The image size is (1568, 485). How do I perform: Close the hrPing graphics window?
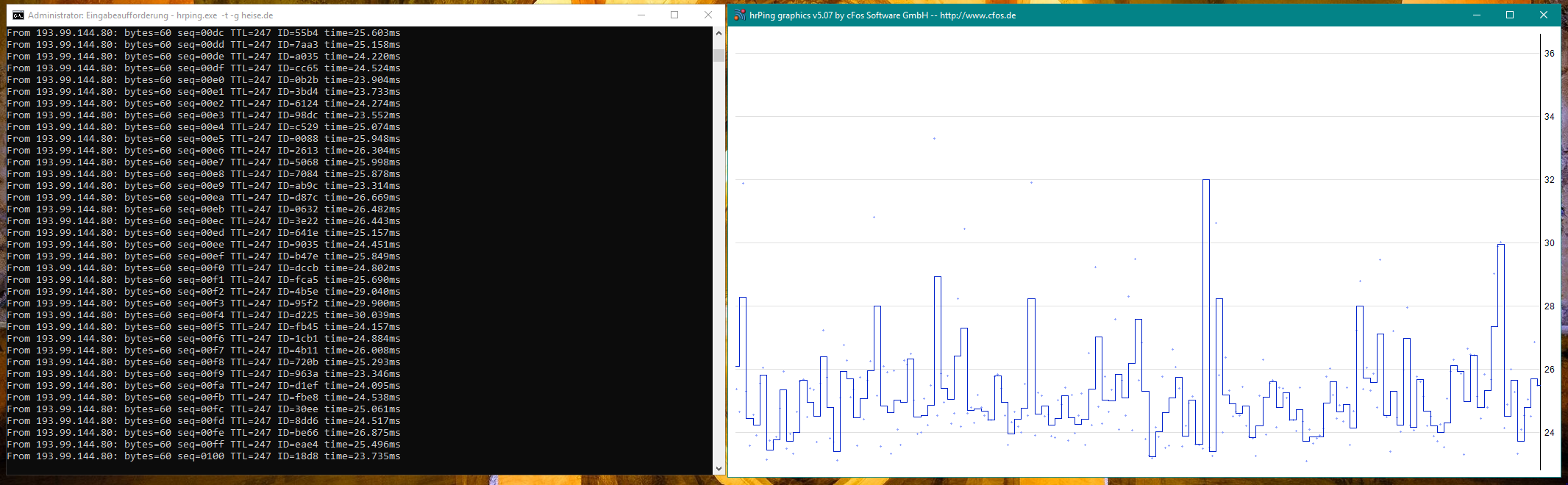pyautogui.click(x=1543, y=15)
